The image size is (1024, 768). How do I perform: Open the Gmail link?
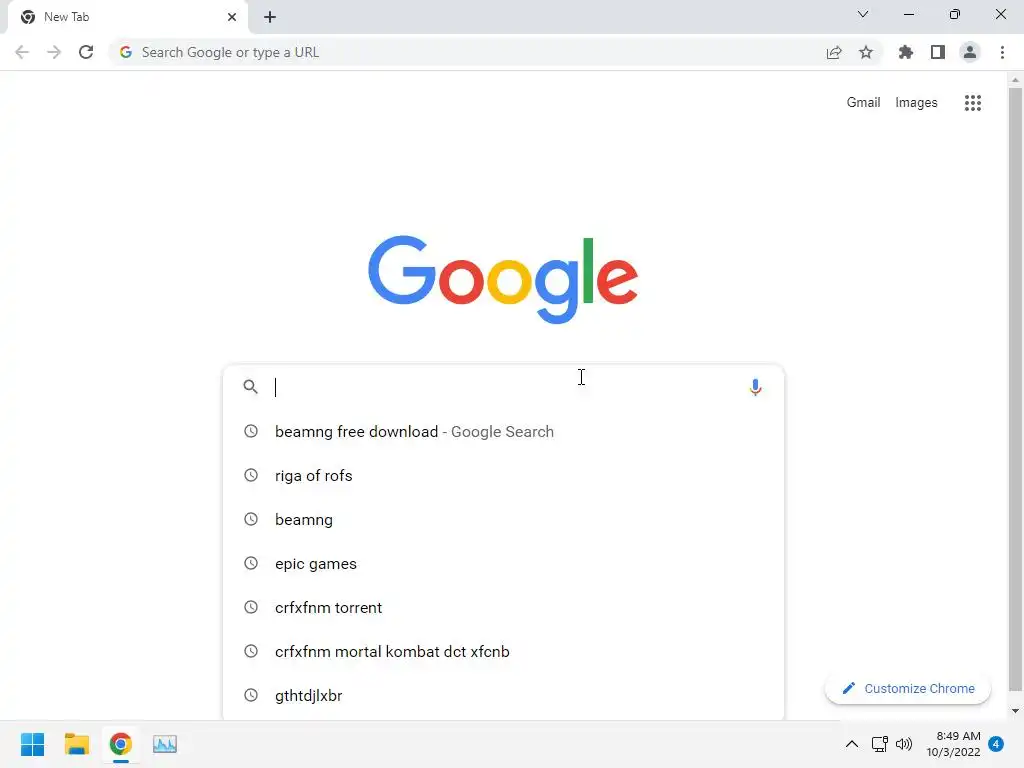(863, 103)
